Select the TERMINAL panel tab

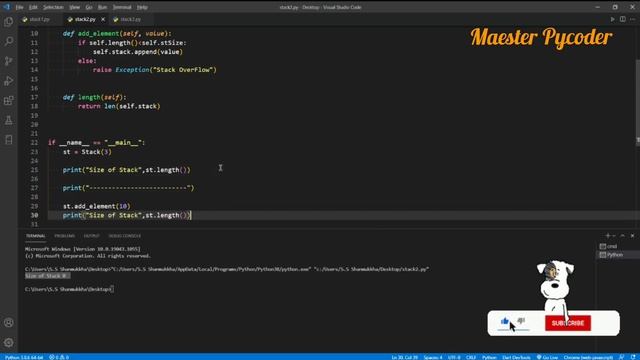pyautogui.click(x=36, y=236)
